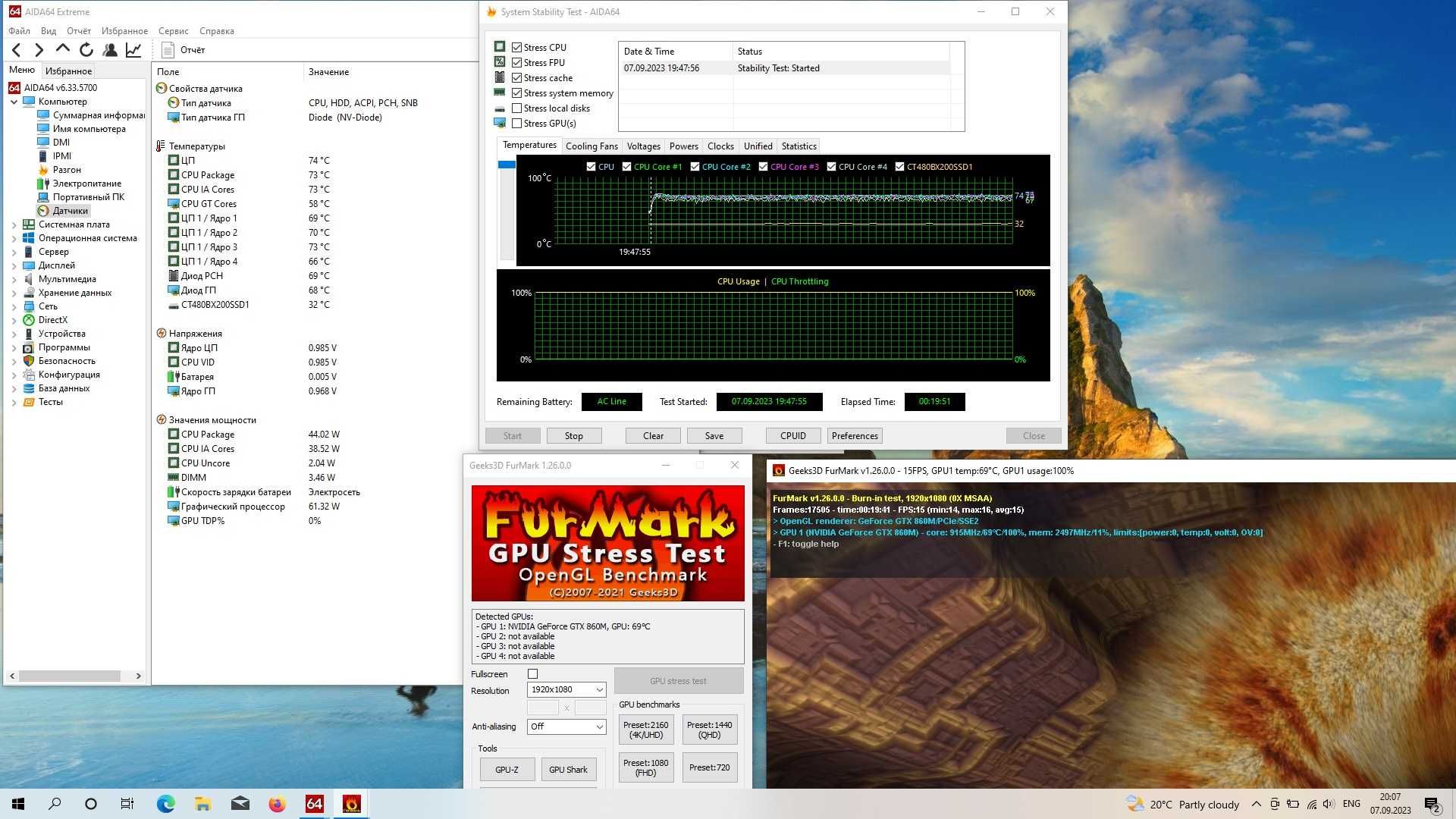The image size is (1456, 819).
Task: Open the Файл menu
Action: pyautogui.click(x=19, y=31)
